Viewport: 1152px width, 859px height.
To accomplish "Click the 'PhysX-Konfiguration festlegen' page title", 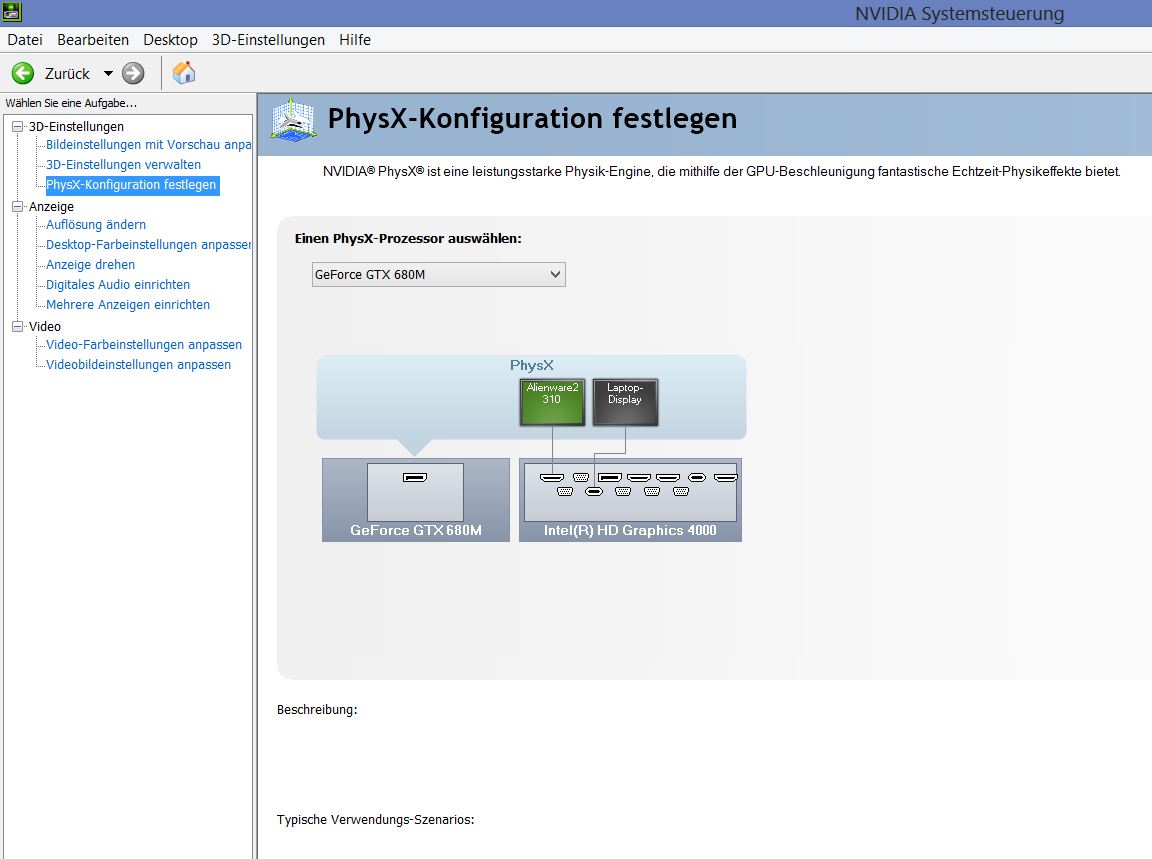I will click(532, 118).
